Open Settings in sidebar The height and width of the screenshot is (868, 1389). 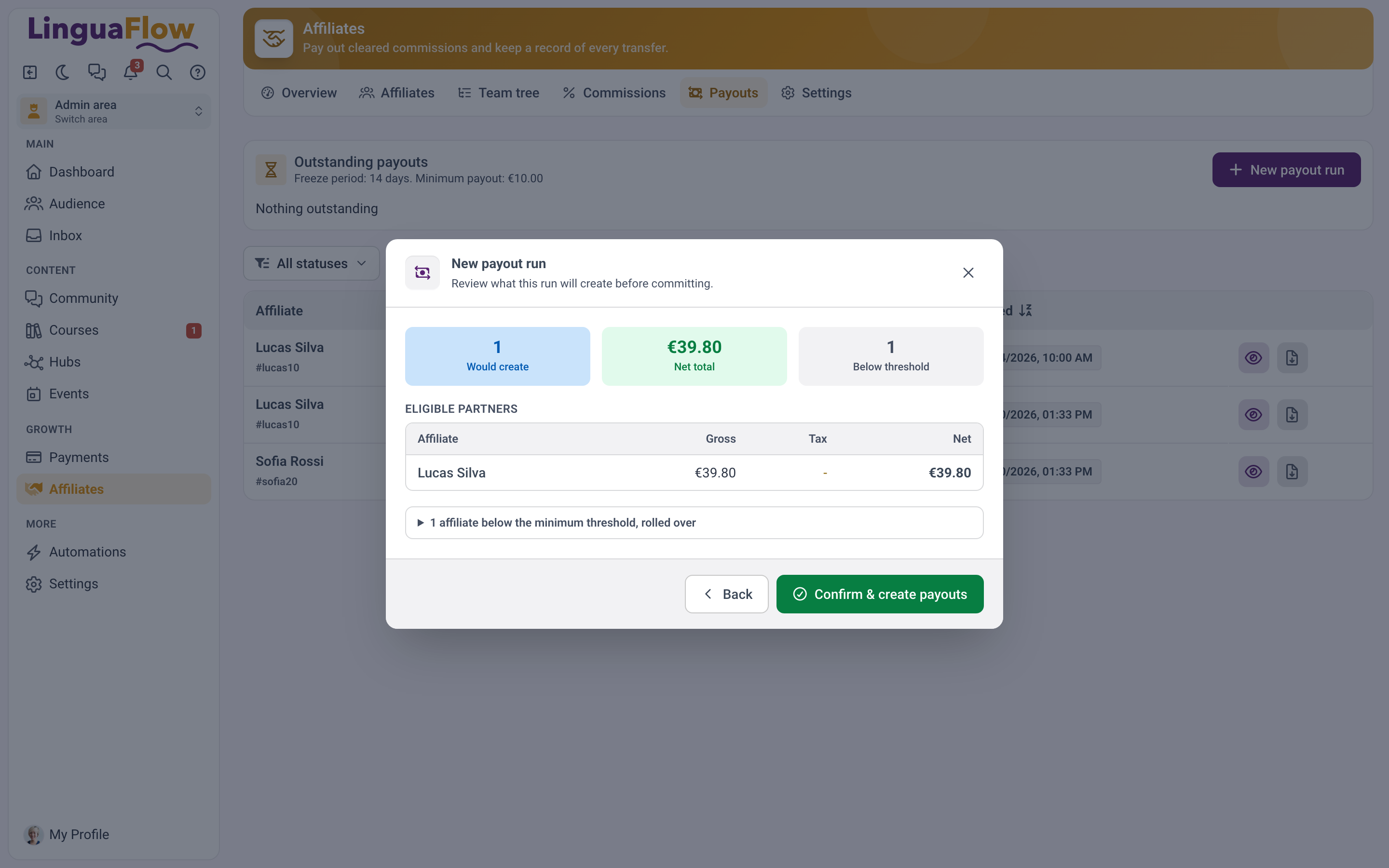click(114, 584)
